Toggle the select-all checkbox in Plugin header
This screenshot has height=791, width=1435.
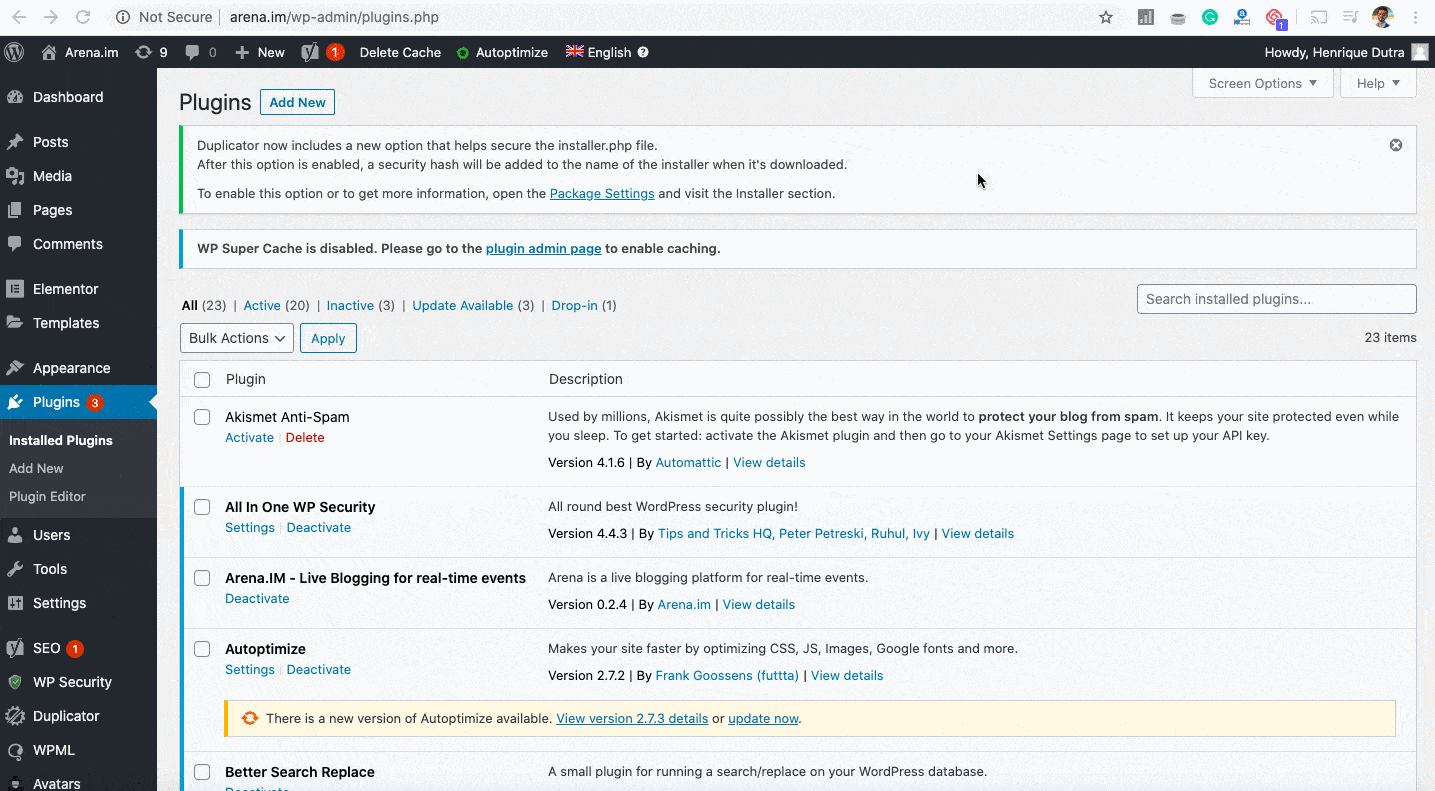202,380
